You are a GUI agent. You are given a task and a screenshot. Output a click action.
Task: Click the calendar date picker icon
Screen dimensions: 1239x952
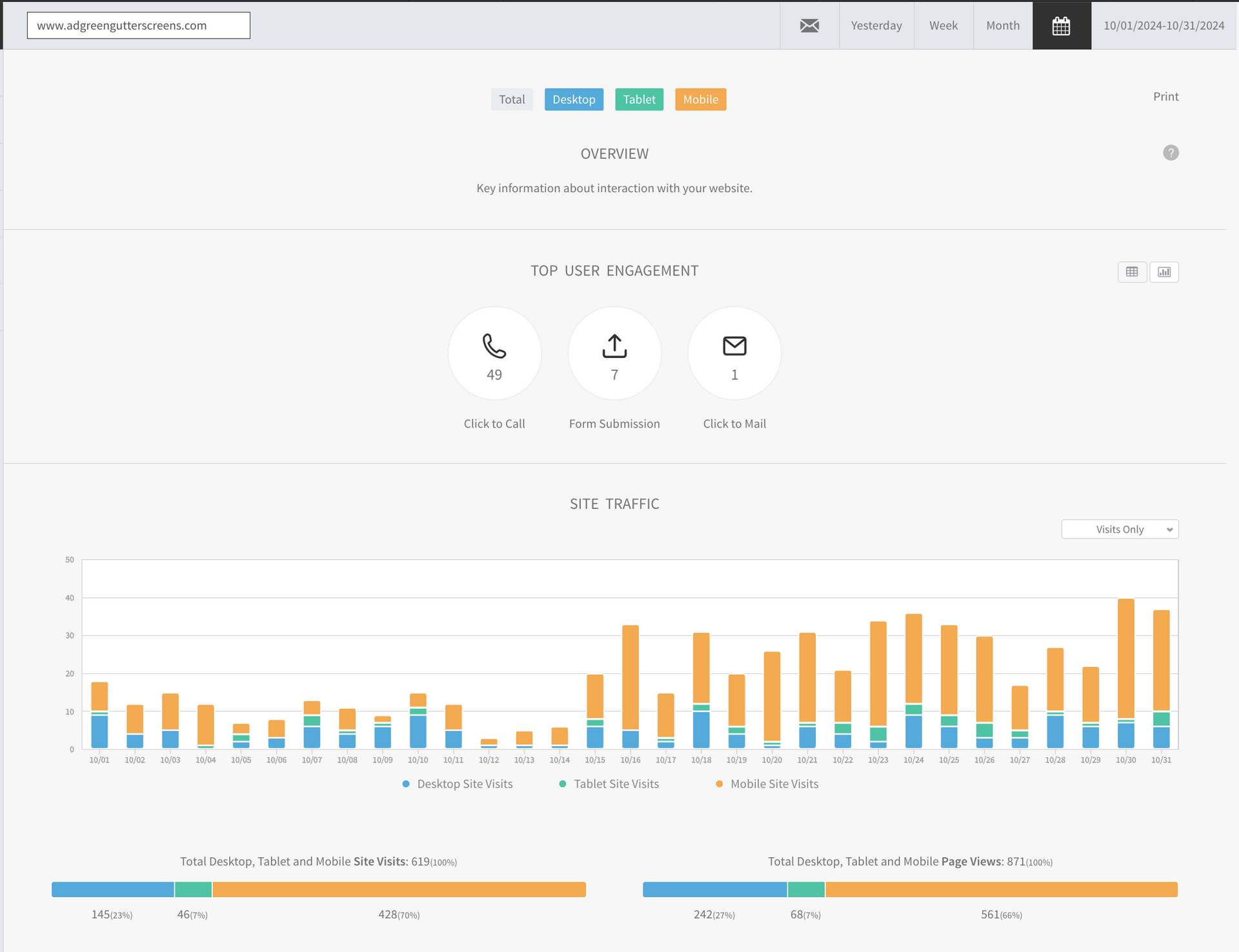pos(1062,26)
